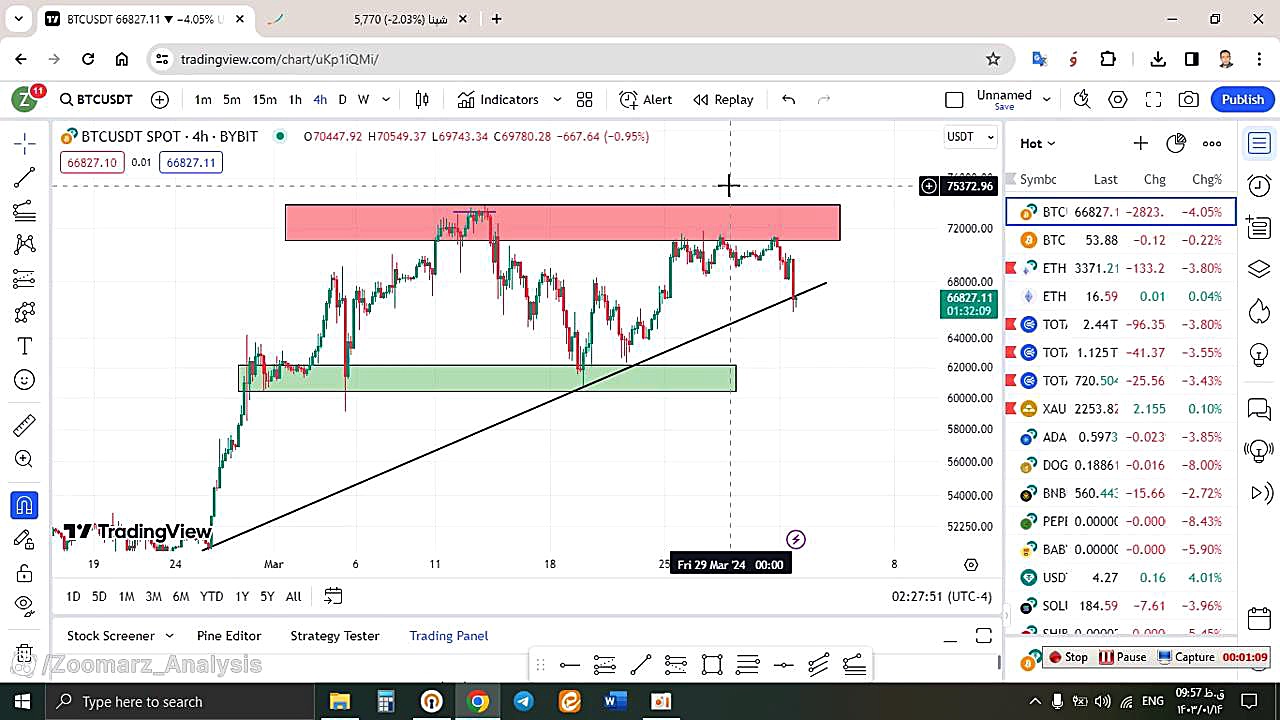1280x720 pixels.
Task: Switch to the 1h timeframe
Action: coord(295,99)
